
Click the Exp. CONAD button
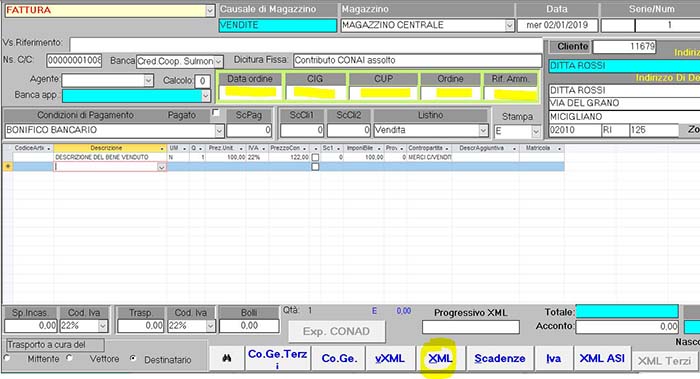coord(337,331)
